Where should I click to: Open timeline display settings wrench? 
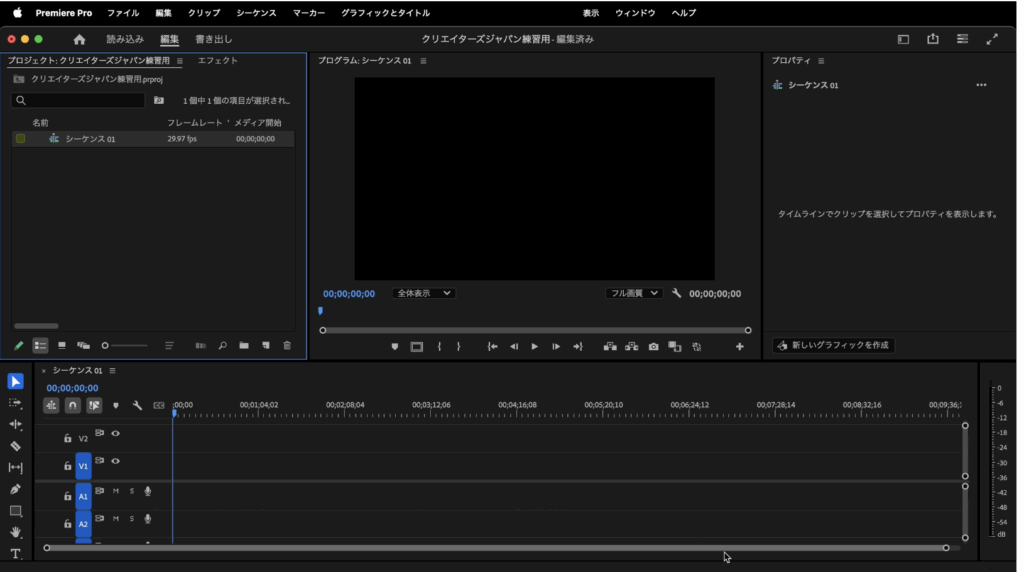click(137, 406)
